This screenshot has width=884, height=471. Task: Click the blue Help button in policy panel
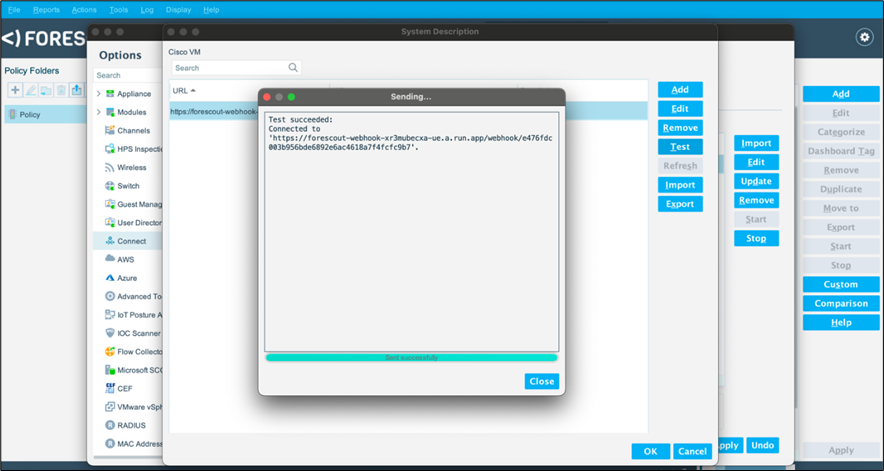(841, 323)
